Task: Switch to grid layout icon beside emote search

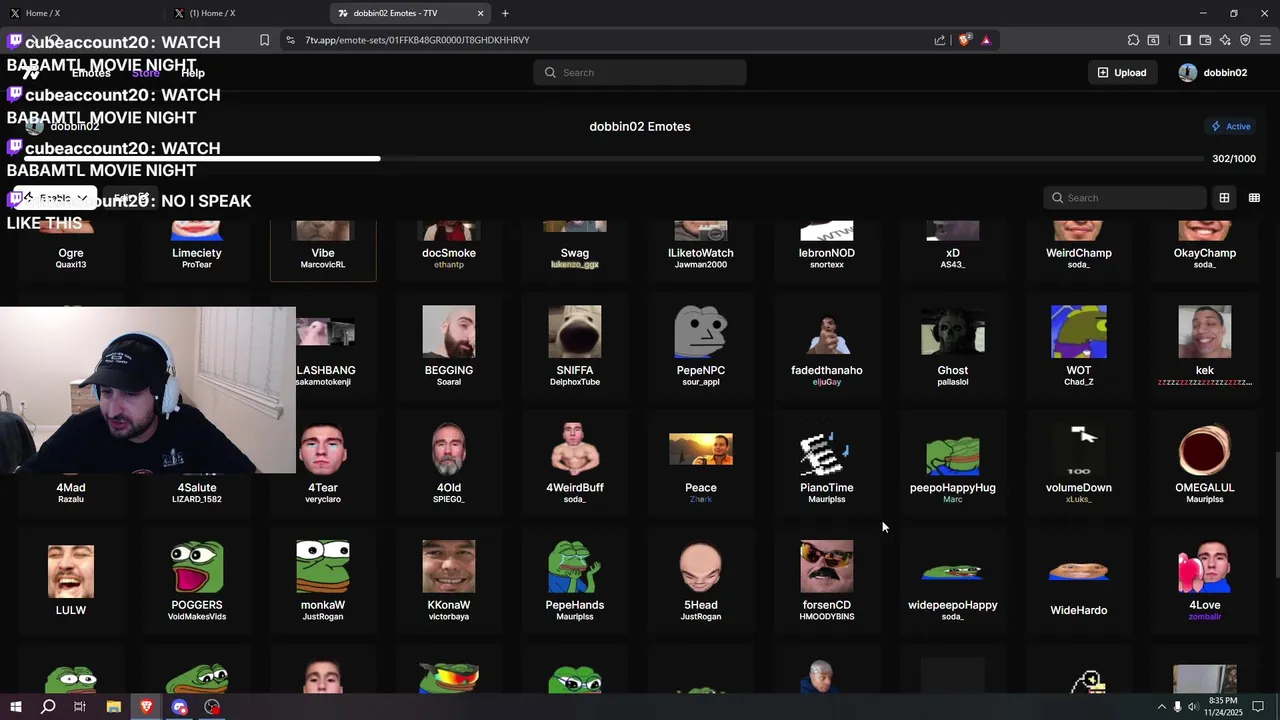Action: 1224,198
